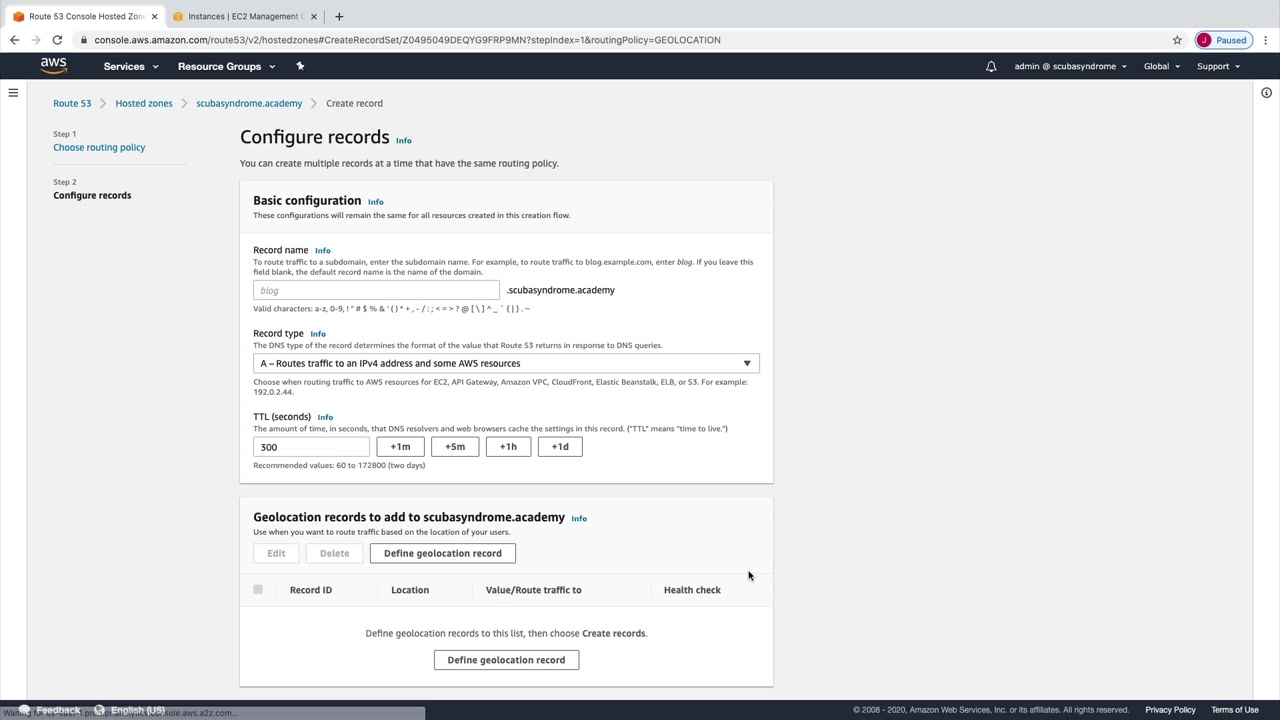Open Terms of Use footer link
This screenshot has width=1280, height=720.
pyautogui.click(x=1235, y=710)
